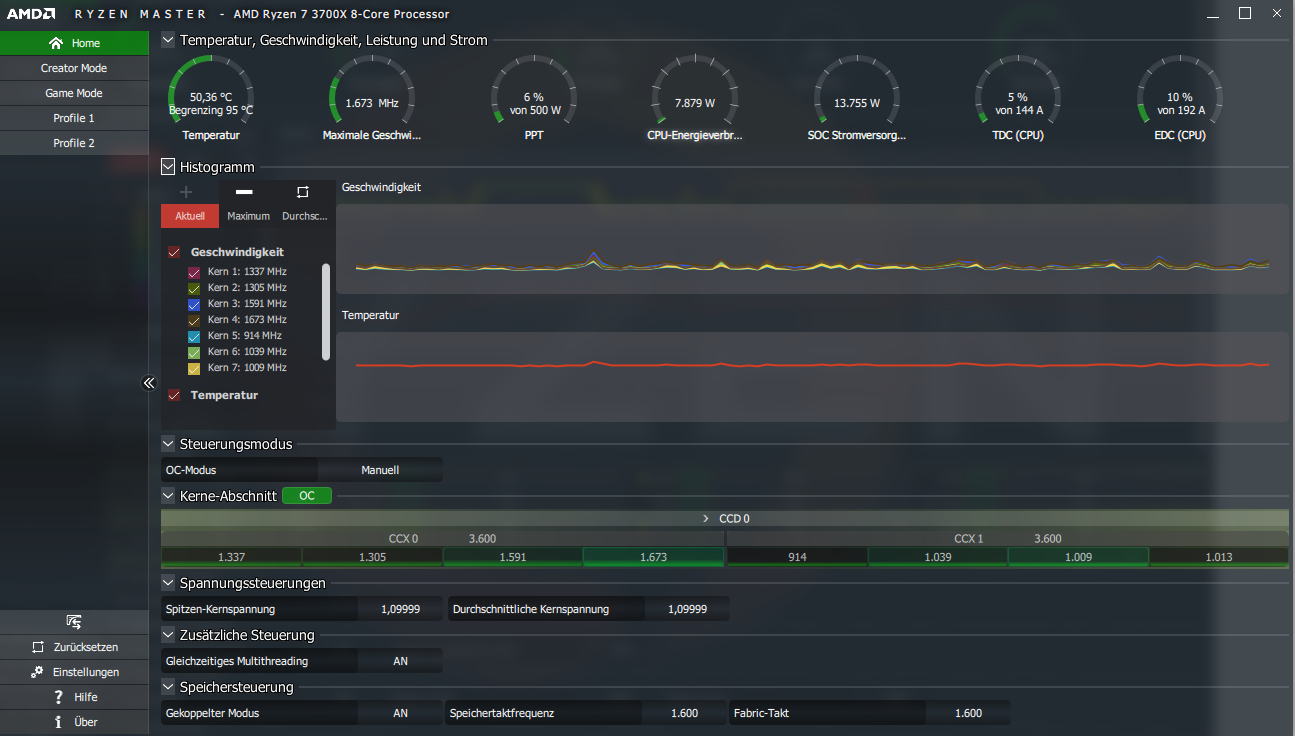The width and height of the screenshot is (1295, 736).
Task: Open Über info icon
Action: coord(59,722)
